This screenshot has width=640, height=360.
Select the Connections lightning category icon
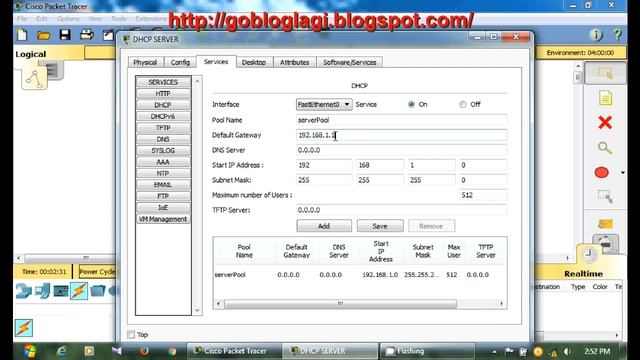[79, 291]
